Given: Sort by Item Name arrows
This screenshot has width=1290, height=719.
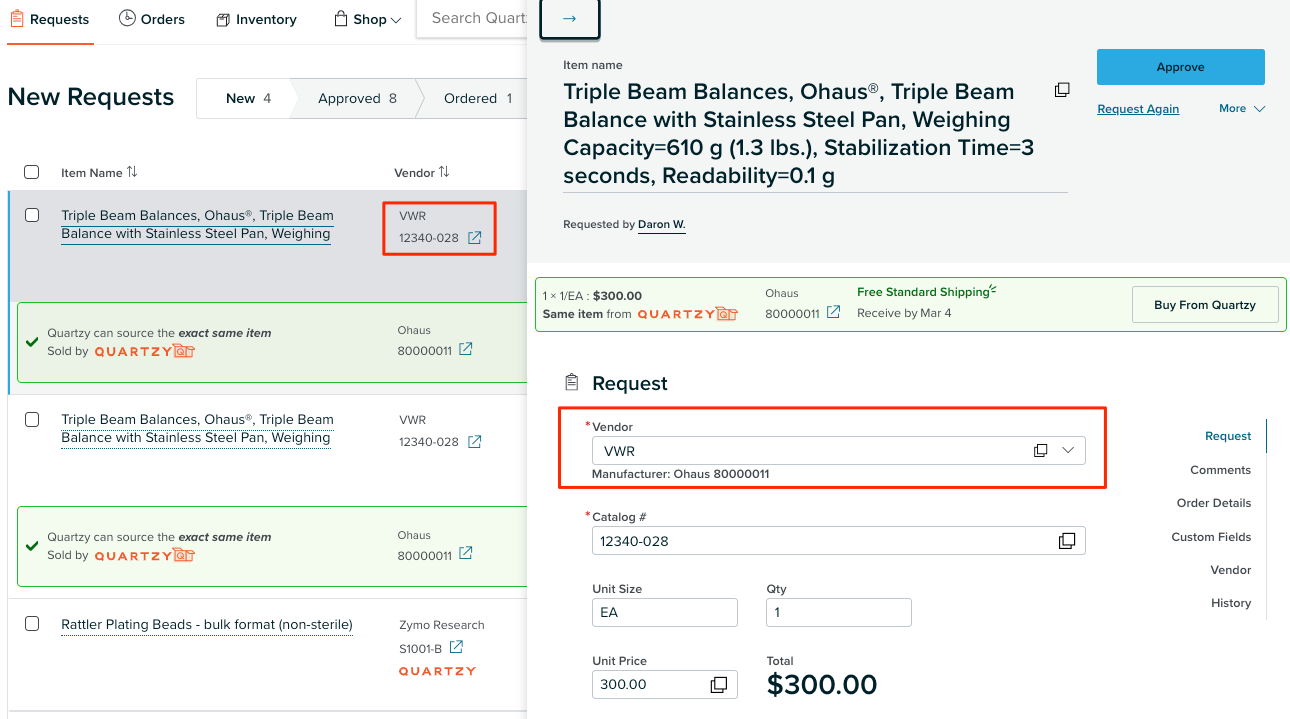Looking at the screenshot, I should point(132,172).
